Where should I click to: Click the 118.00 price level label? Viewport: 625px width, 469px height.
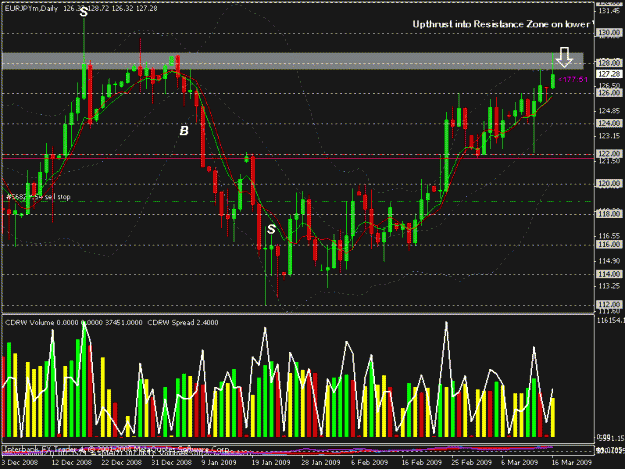(609, 214)
